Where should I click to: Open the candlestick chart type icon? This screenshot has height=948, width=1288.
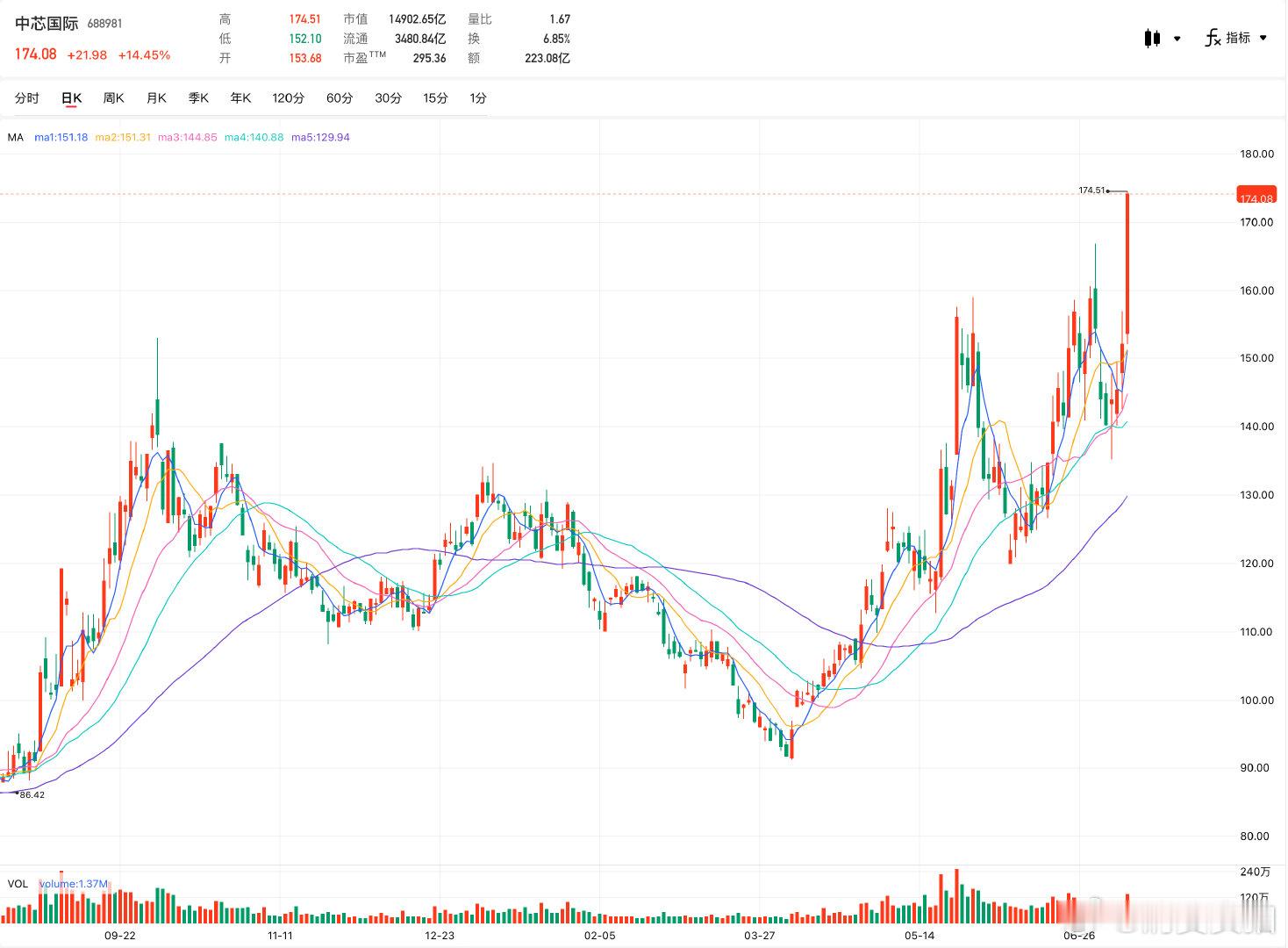[1152, 38]
